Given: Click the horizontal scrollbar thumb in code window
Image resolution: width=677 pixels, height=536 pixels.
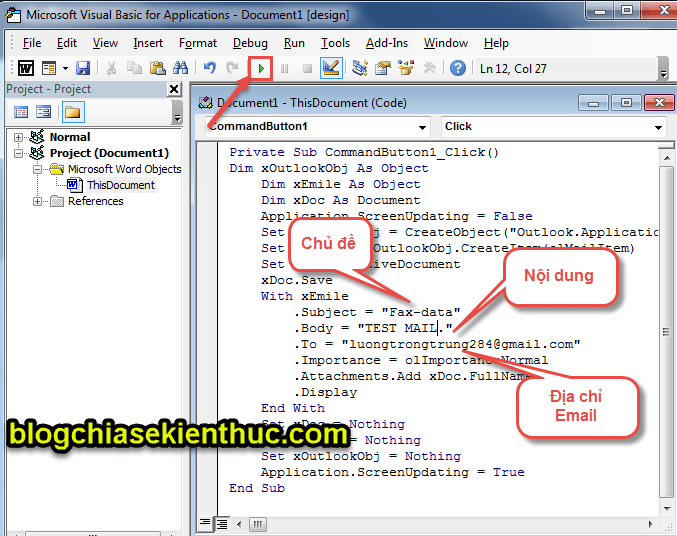Looking at the screenshot, I should coord(257,524).
